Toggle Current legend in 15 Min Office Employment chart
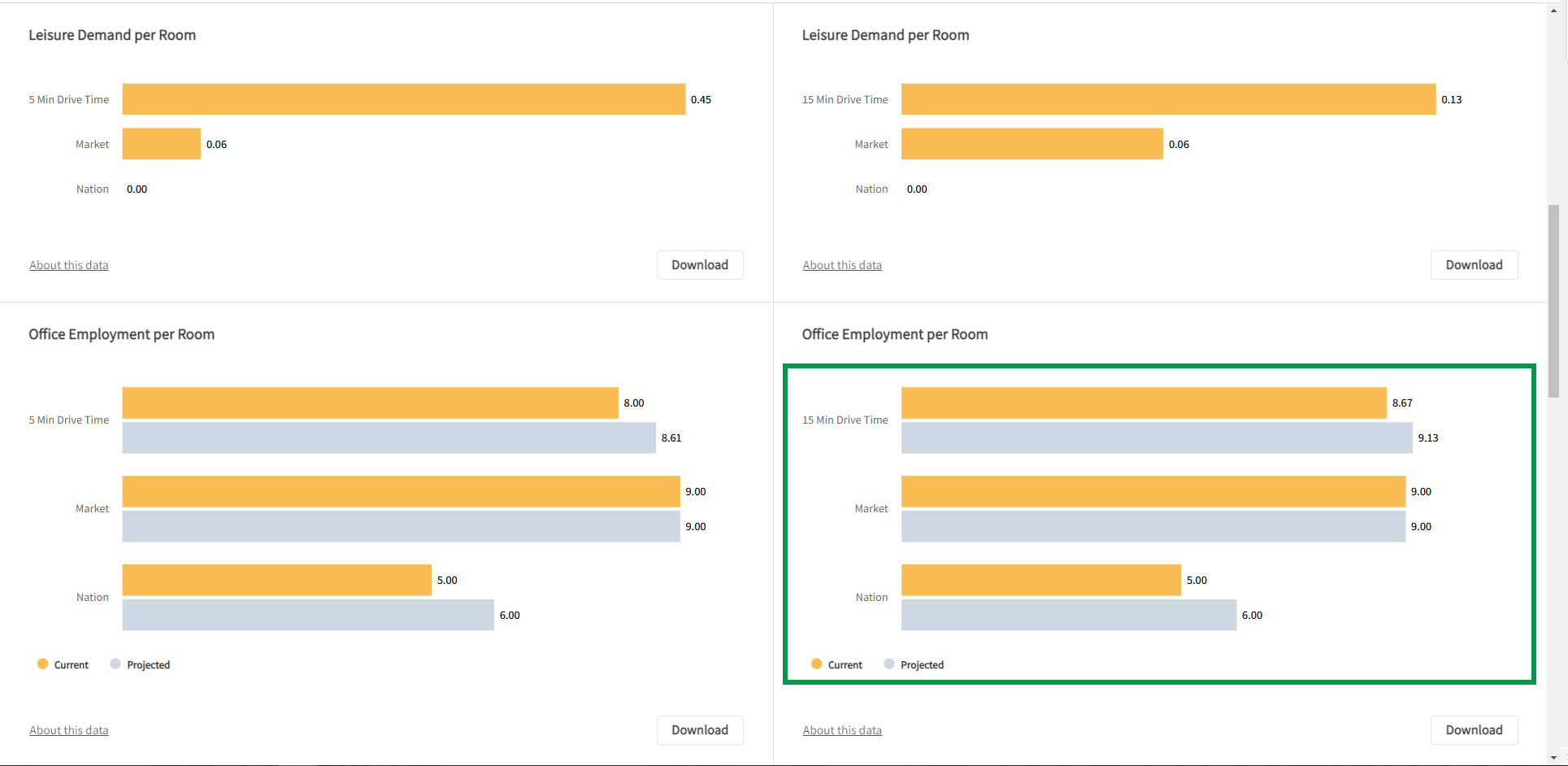Image resolution: width=1568 pixels, height=766 pixels. (836, 664)
